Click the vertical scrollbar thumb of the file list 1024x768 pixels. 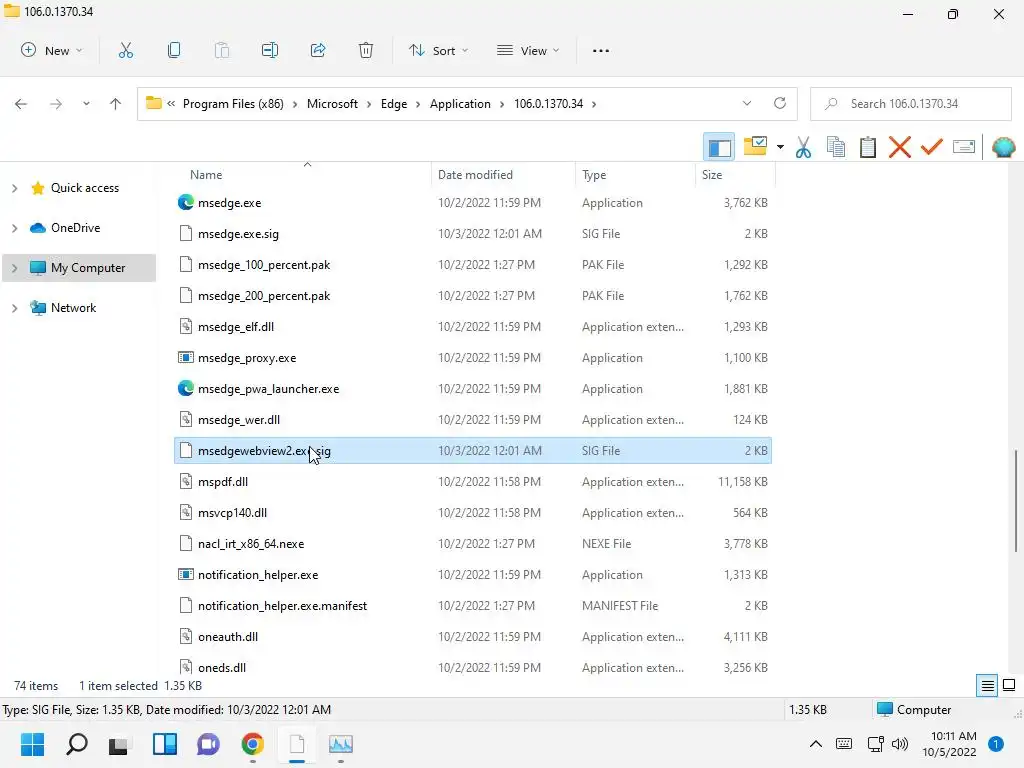(1016, 500)
